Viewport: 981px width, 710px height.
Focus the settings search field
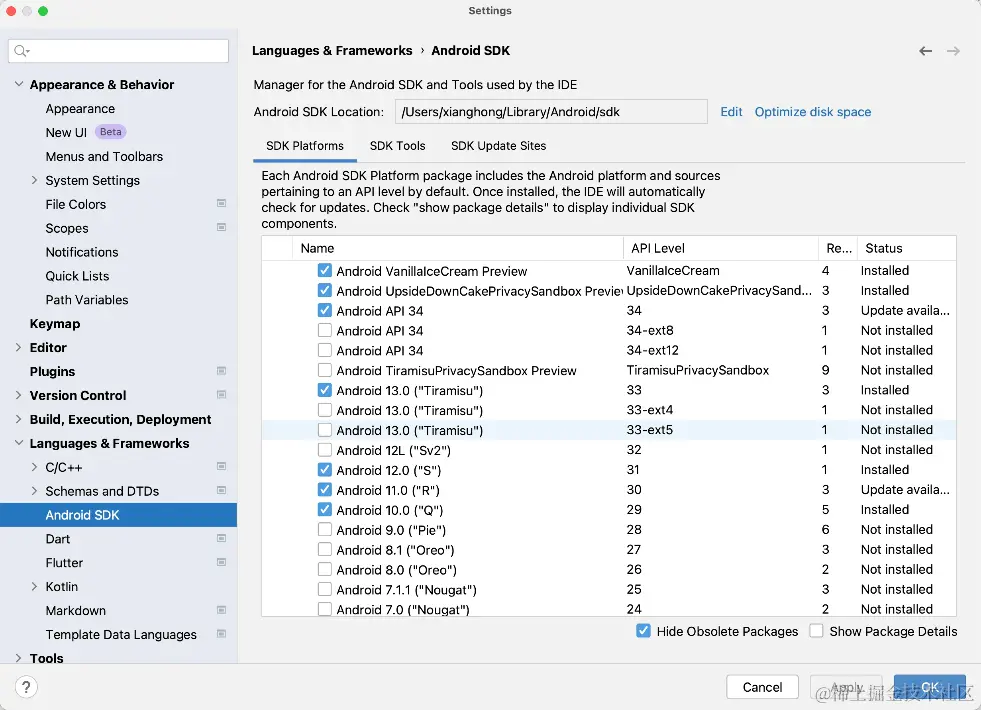[118, 51]
